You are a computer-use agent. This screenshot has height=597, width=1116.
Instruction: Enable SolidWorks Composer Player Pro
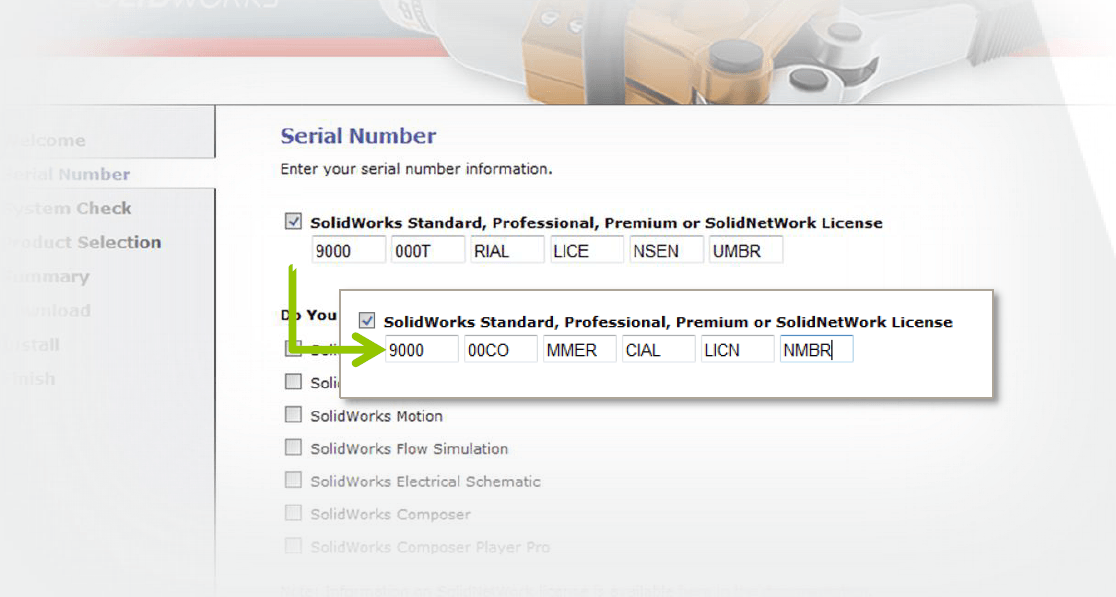pyautogui.click(x=293, y=546)
